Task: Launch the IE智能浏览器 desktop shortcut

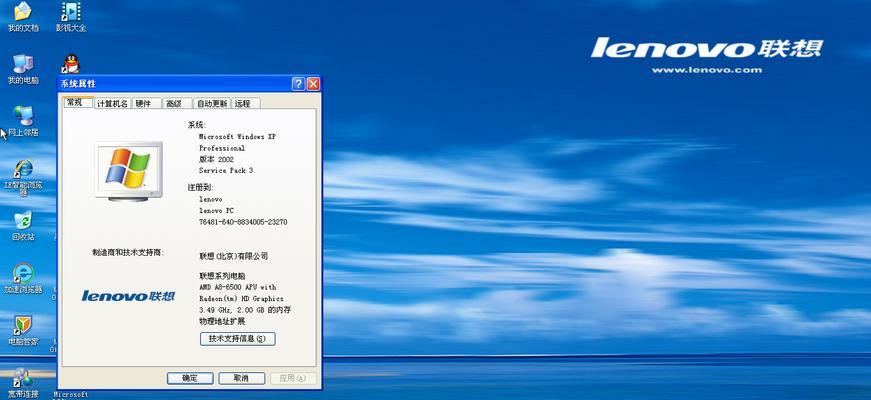Action: tap(23, 178)
